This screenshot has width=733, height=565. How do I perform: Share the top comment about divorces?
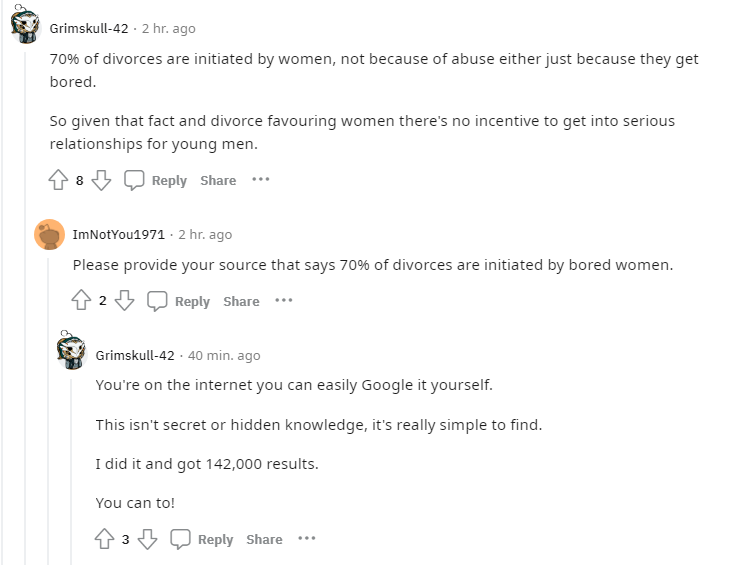click(x=218, y=180)
